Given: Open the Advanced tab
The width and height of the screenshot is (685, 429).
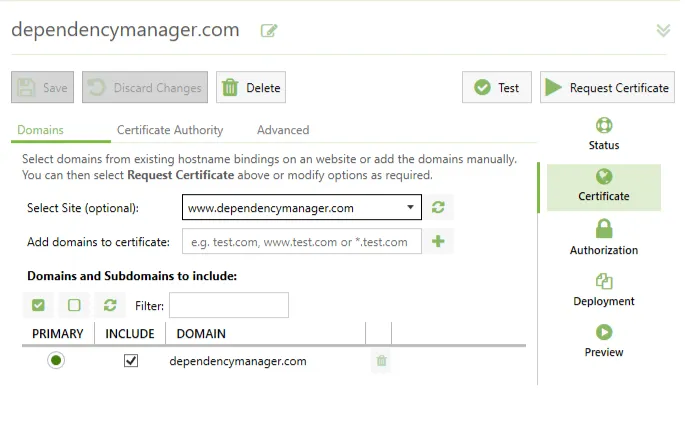Looking at the screenshot, I should 283,130.
